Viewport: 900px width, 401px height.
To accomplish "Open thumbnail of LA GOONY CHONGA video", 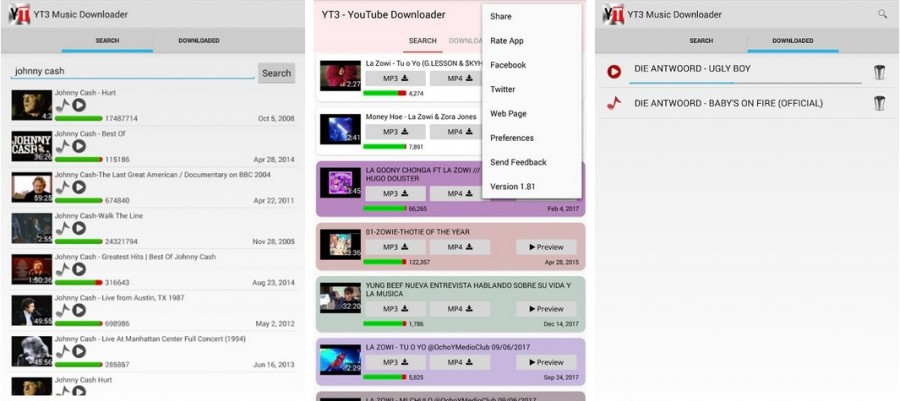I will [340, 183].
